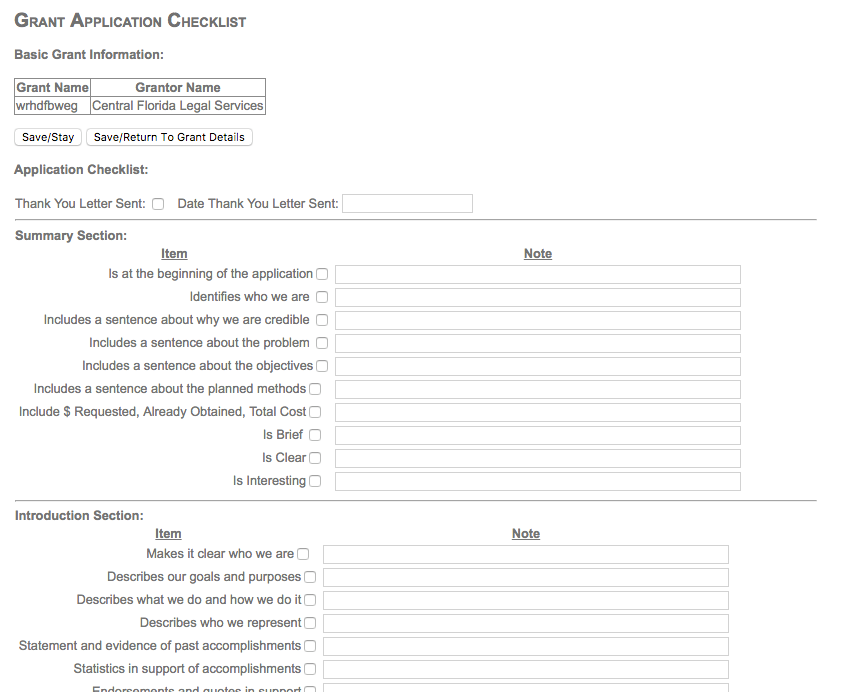Select the 'sentence about the objectives' checkbox
The height and width of the screenshot is (692, 854).
322,366
